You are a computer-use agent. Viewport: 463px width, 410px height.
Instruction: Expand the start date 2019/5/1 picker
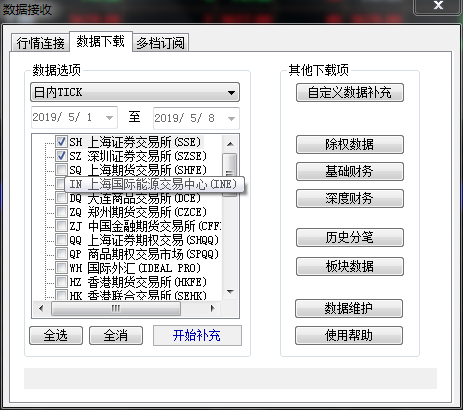pyautogui.click(x=109, y=117)
